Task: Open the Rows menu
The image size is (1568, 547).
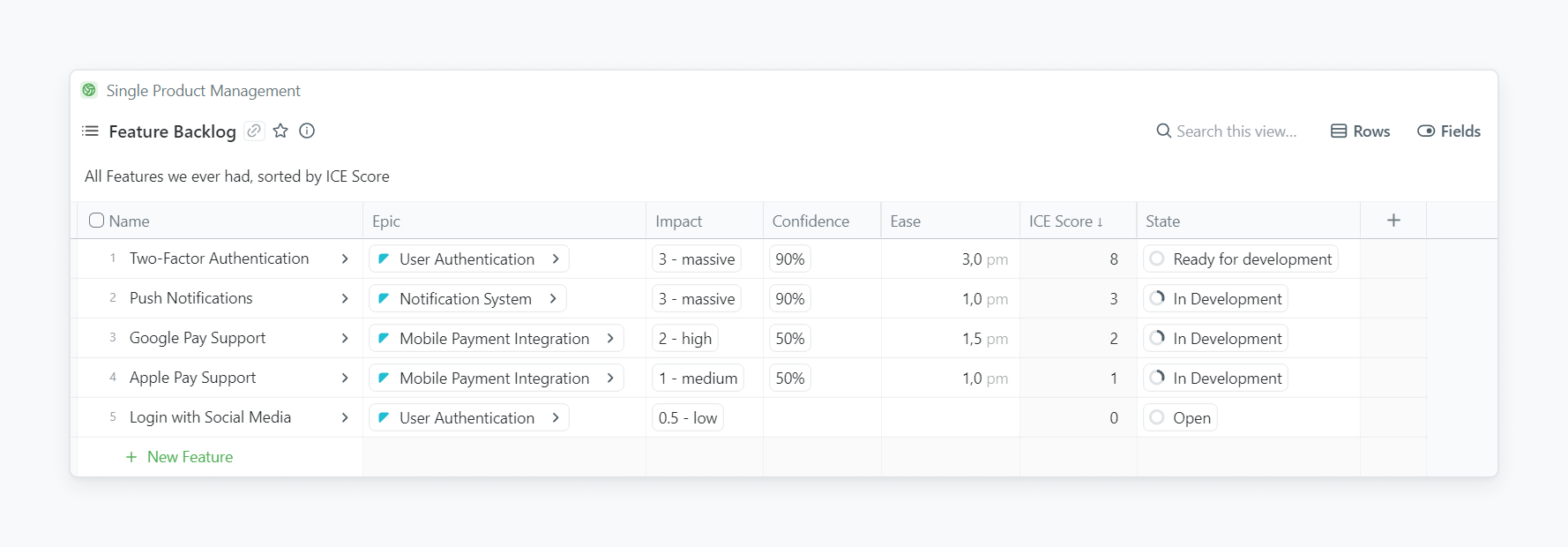Action: pyautogui.click(x=1360, y=131)
